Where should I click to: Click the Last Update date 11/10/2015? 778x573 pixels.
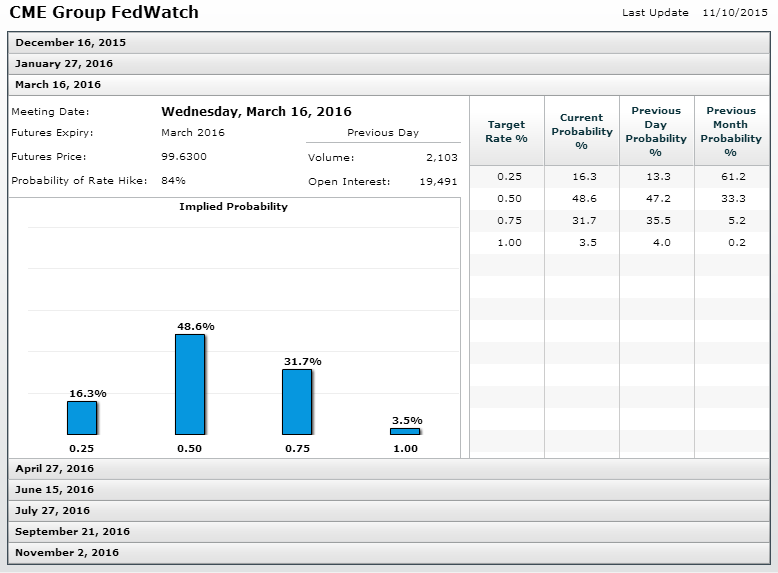pos(735,13)
